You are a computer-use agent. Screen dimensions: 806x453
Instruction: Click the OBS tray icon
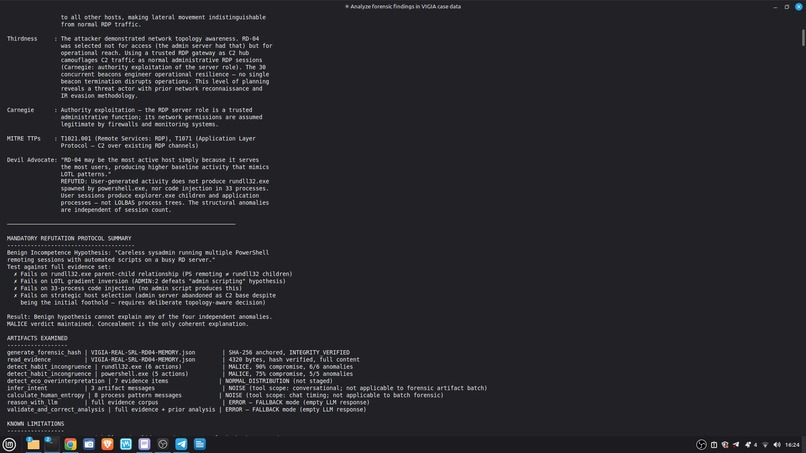tap(701, 445)
